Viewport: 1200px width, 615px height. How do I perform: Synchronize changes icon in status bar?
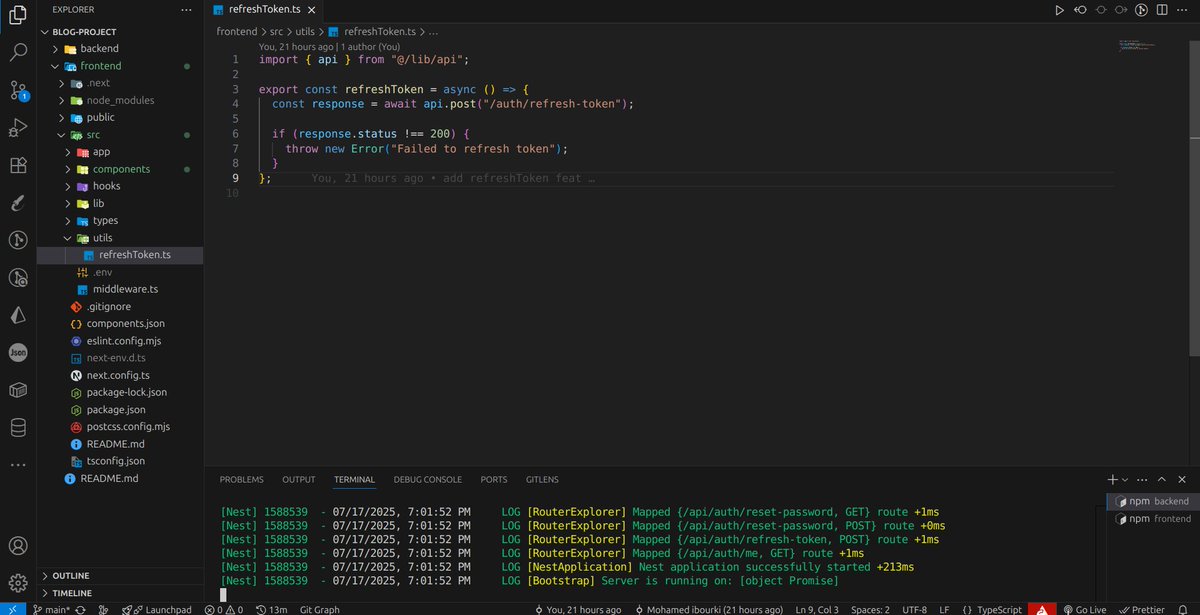click(x=79, y=609)
